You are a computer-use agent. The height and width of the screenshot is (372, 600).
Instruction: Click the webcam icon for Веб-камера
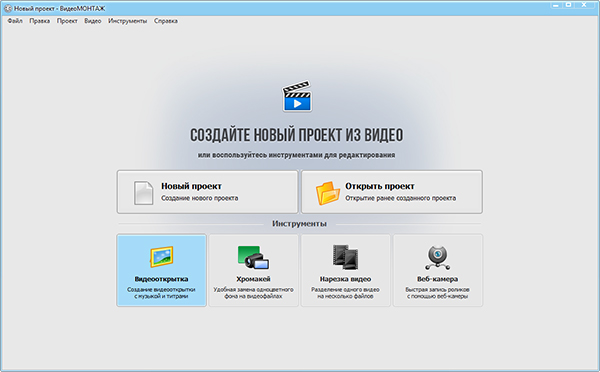click(x=437, y=257)
